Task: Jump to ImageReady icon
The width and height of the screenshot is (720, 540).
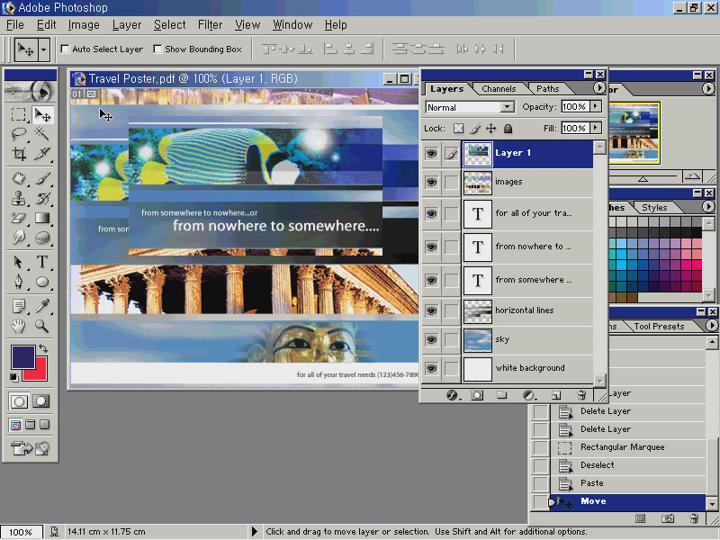Action: pyautogui.click(x=30, y=448)
